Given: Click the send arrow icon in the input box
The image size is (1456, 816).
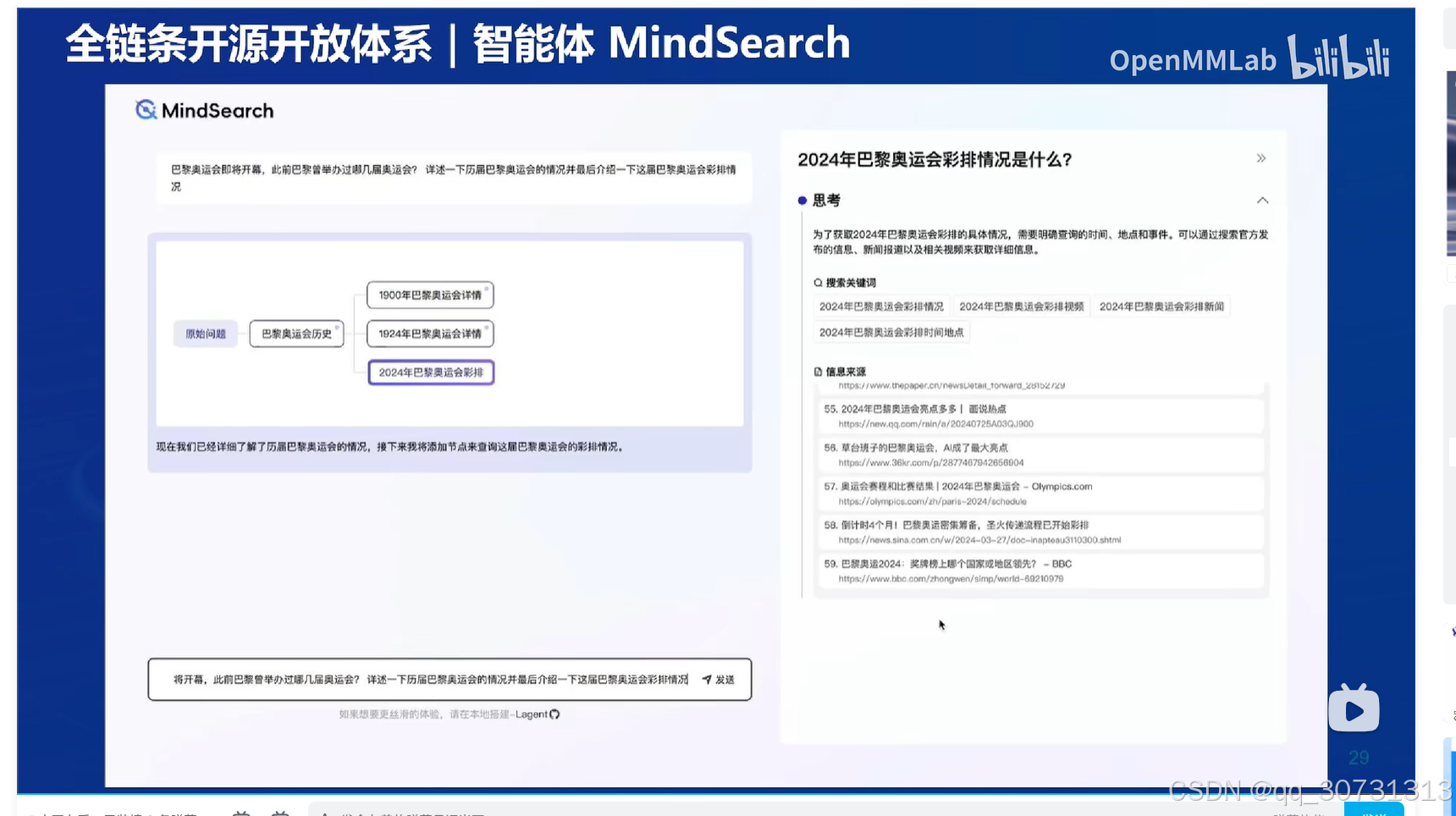Looking at the screenshot, I should (x=707, y=680).
